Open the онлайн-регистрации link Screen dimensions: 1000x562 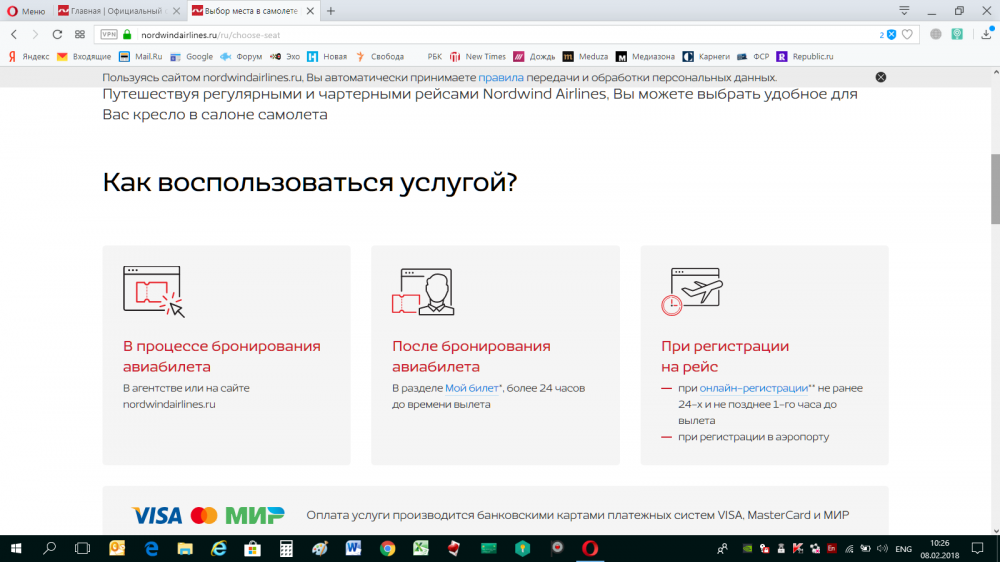pos(755,387)
